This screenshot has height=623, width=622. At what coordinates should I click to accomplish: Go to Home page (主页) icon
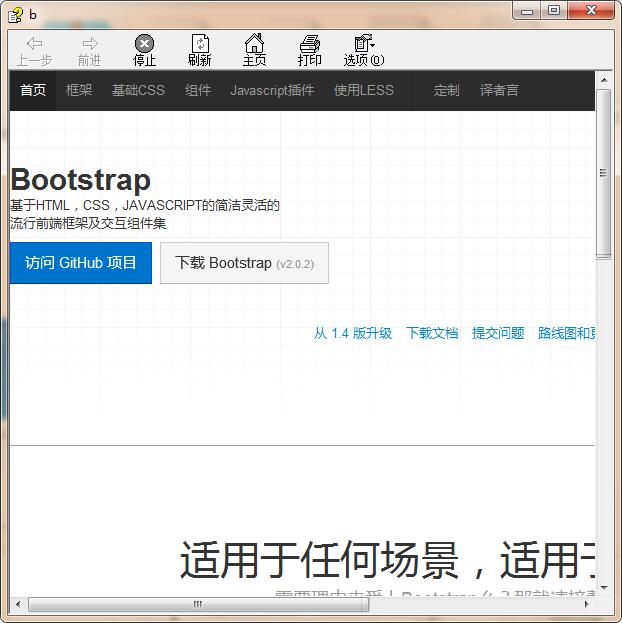[254, 51]
